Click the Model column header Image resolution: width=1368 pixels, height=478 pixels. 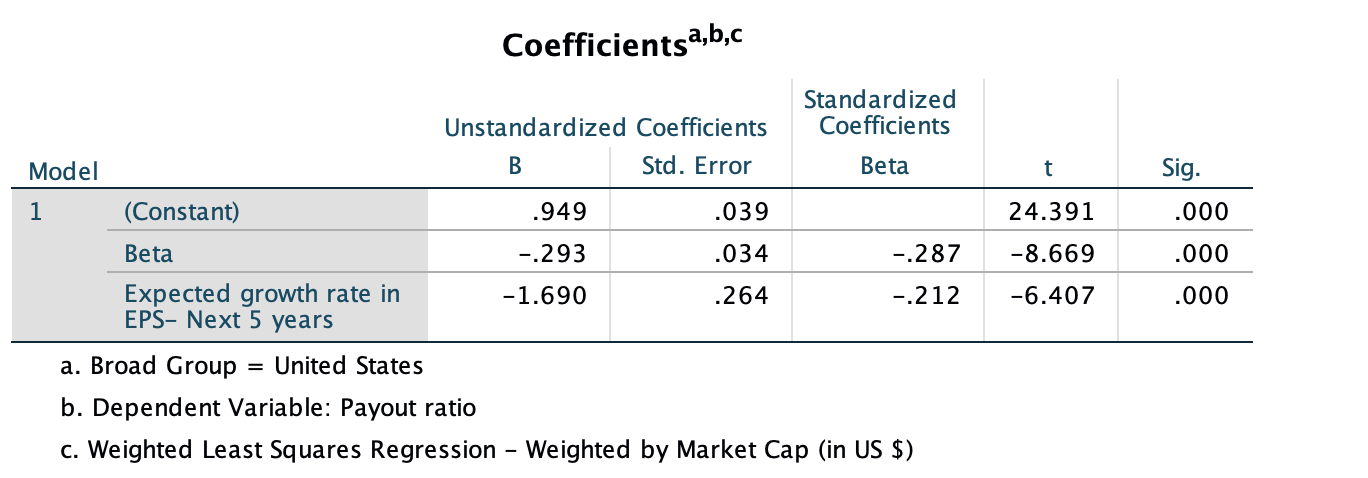[64, 172]
